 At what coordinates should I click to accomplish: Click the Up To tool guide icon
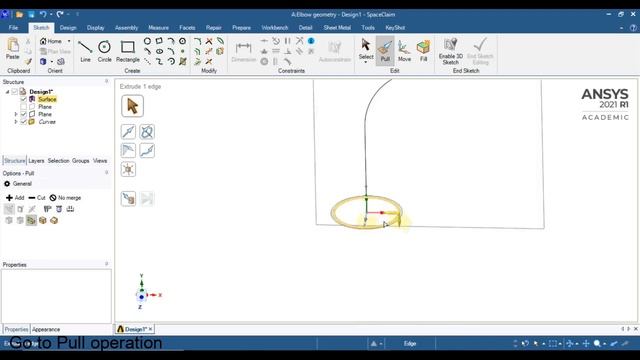tap(128, 199)
